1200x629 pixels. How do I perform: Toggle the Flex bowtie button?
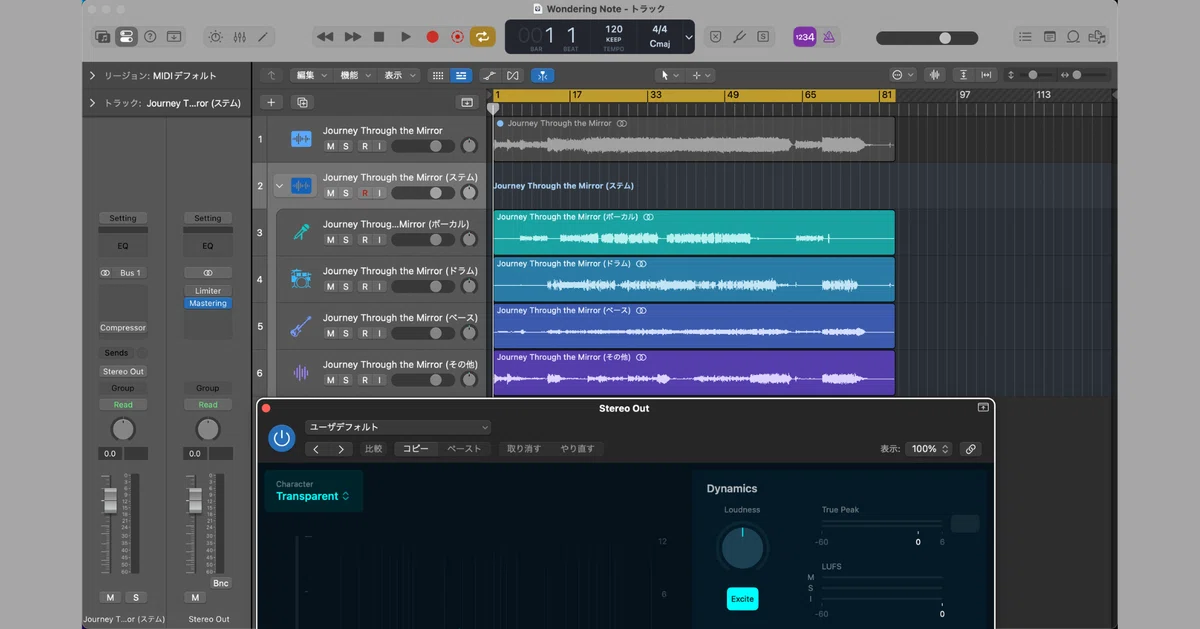point(513,75)
